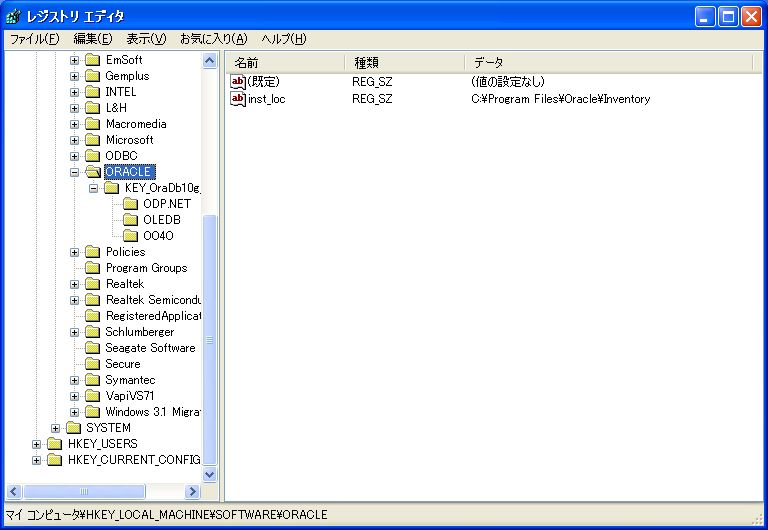Click the string icon of inst_loc value
The width and height of the screenshot is (768, 530).
(238, 99)
